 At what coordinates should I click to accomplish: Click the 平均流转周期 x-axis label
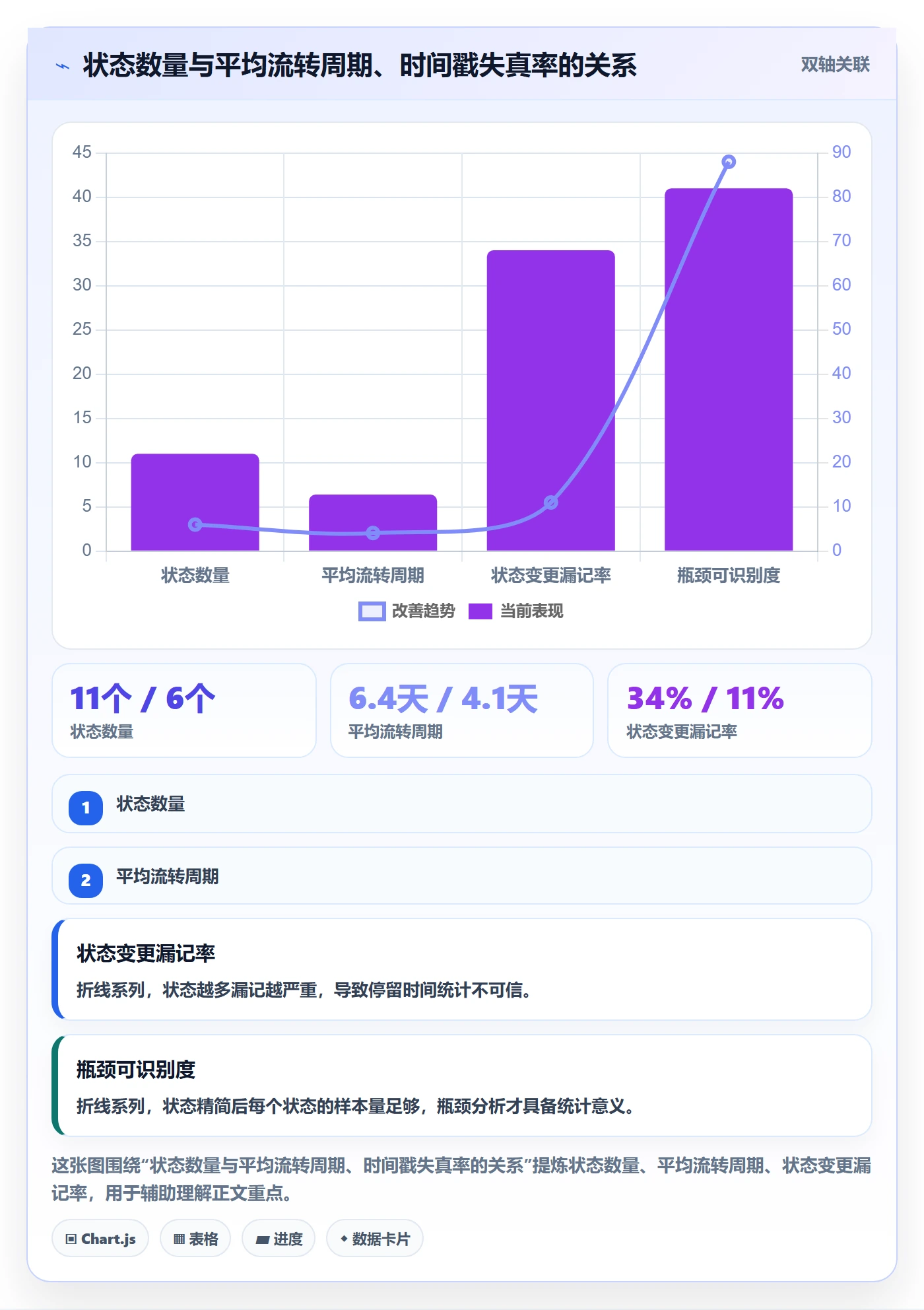coord(373,576)
